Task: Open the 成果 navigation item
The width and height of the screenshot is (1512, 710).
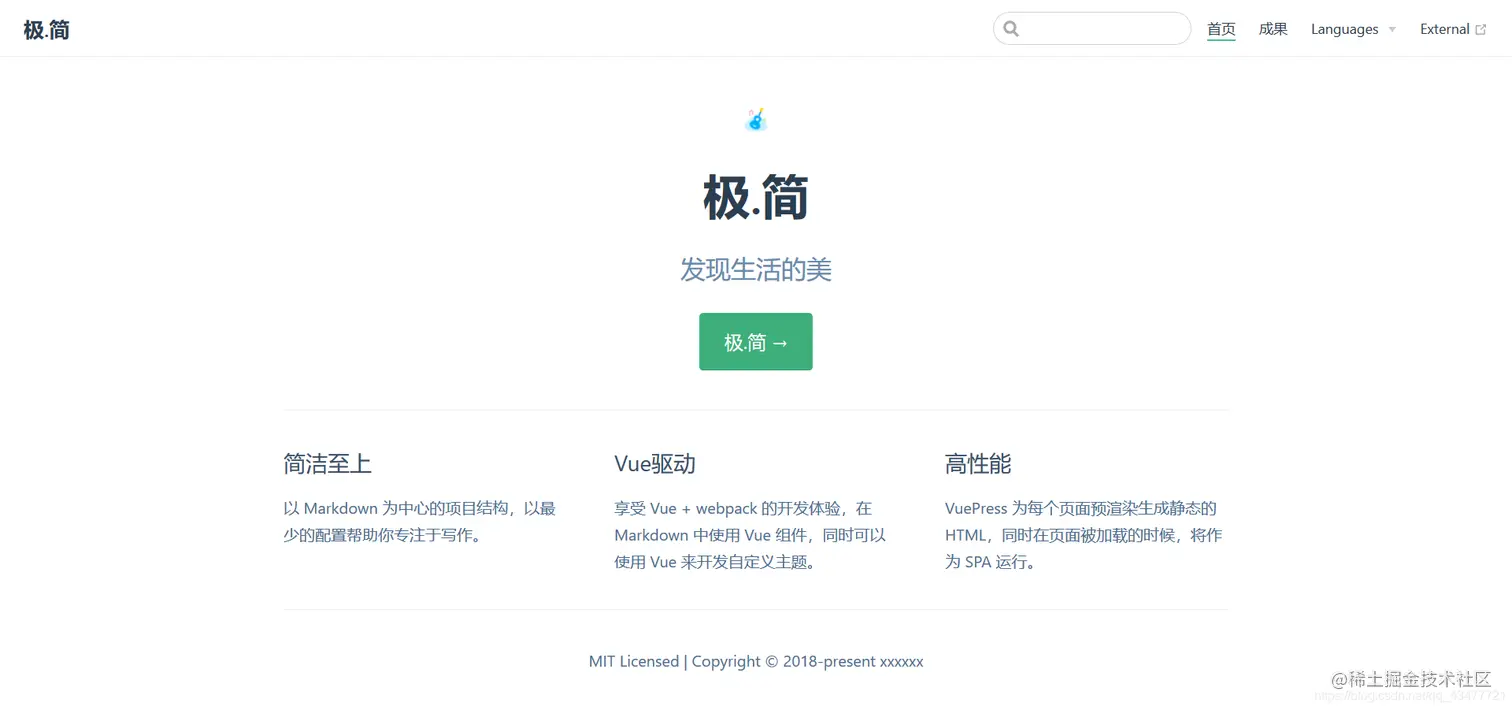Action: click(1272, 29)
